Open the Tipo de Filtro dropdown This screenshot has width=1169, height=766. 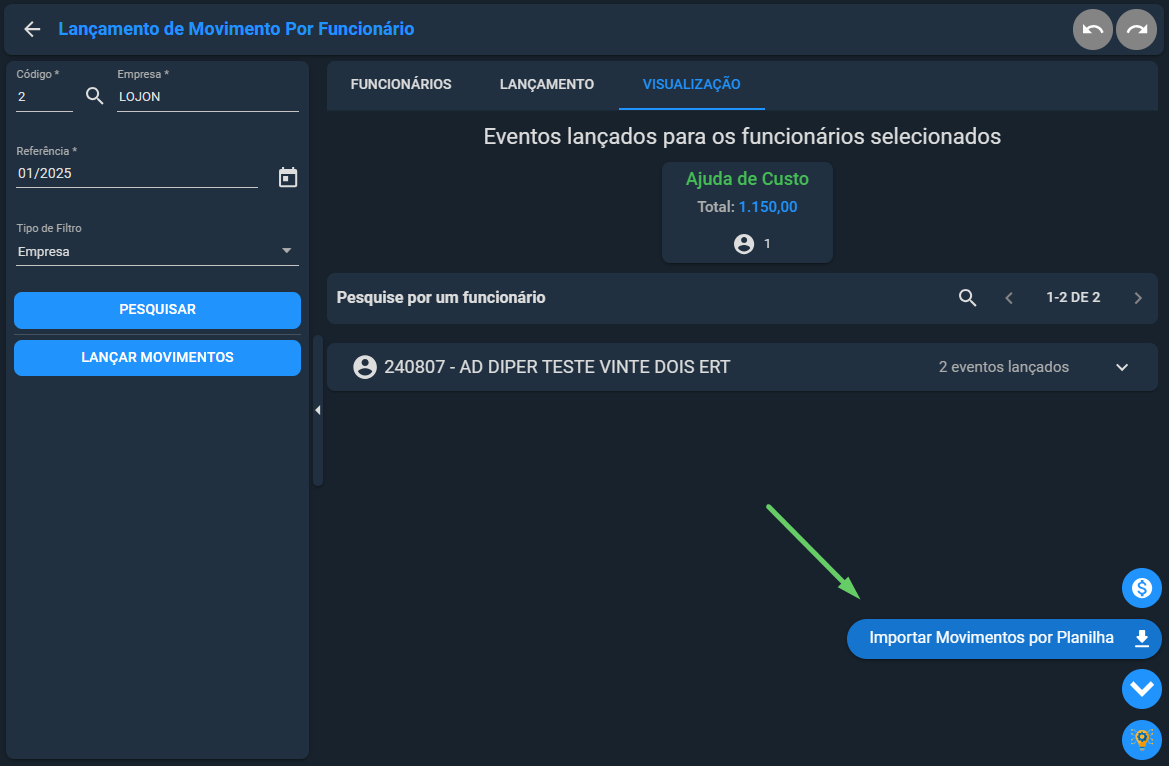point(157,251)
